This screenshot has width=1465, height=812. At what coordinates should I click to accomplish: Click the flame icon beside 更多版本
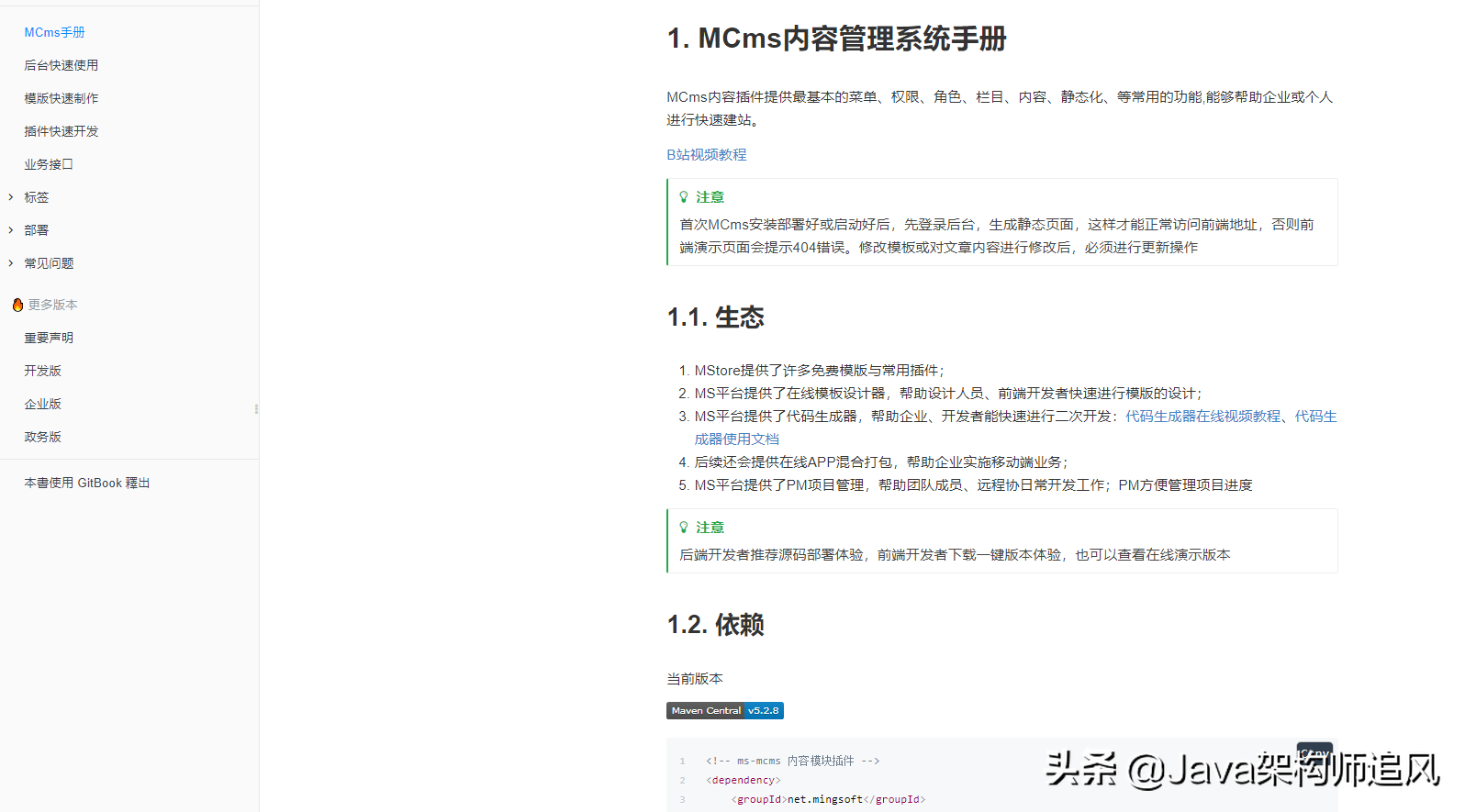click(x=17, y=305)
